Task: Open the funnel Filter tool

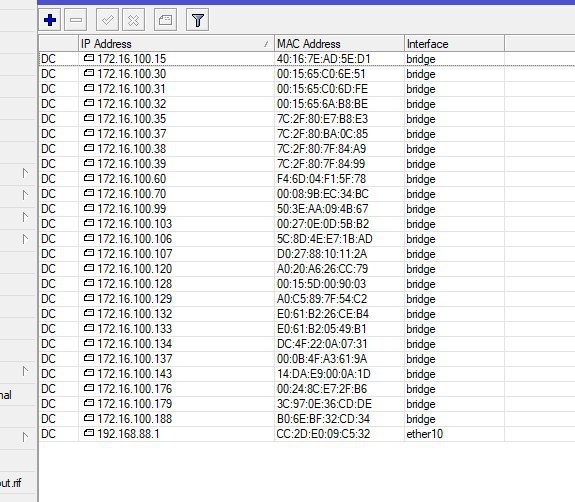Action: pyautogui.click(x=198, y=20)
